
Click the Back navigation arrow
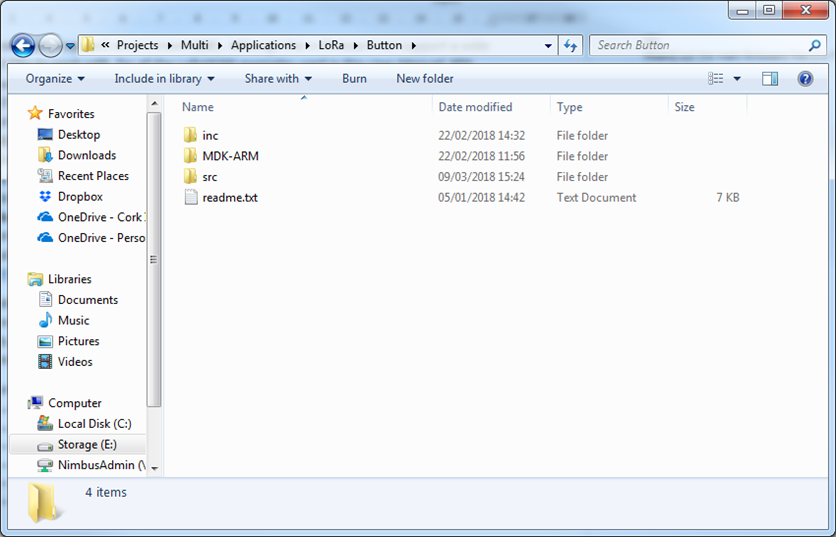pyautogui.click(x=23, y=46)
